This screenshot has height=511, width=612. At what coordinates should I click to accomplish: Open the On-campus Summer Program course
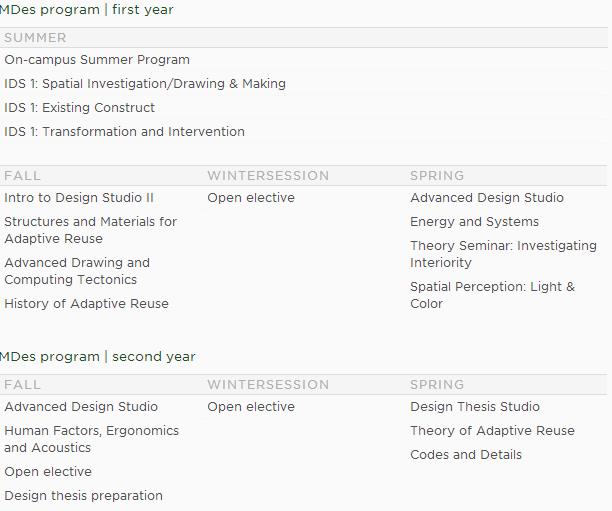pos(97,60)
